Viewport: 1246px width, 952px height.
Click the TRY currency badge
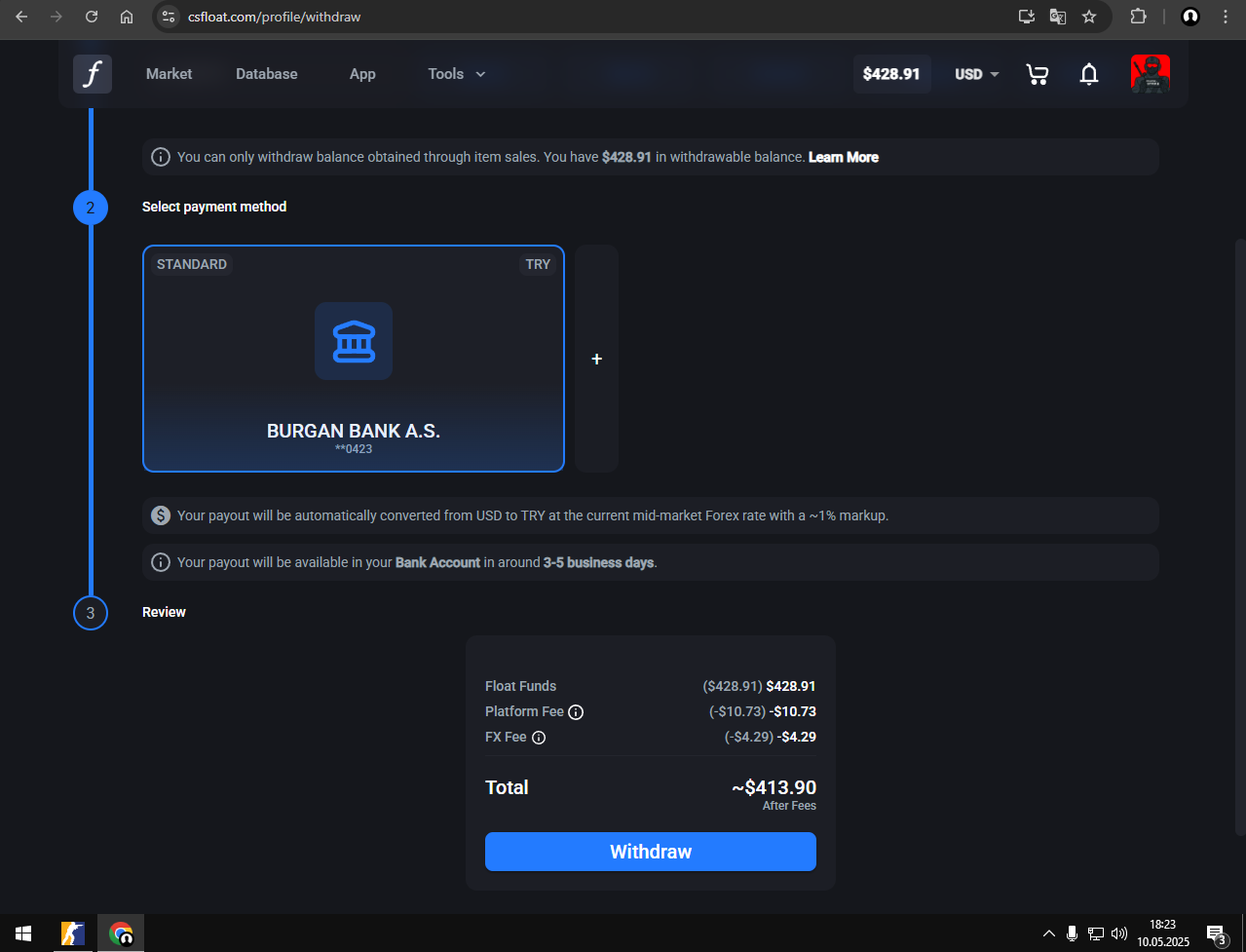pos(538,264)
